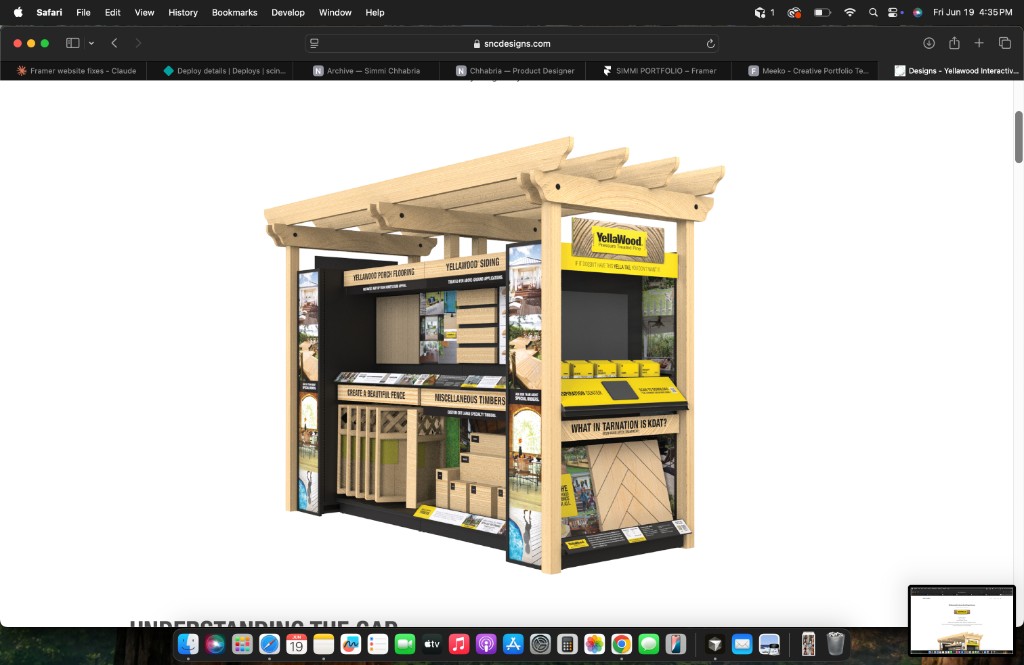Open the Wi-Fi menu
This screenshot has height=665, width=1024.
pyautogui.click(x=850, y=12)
